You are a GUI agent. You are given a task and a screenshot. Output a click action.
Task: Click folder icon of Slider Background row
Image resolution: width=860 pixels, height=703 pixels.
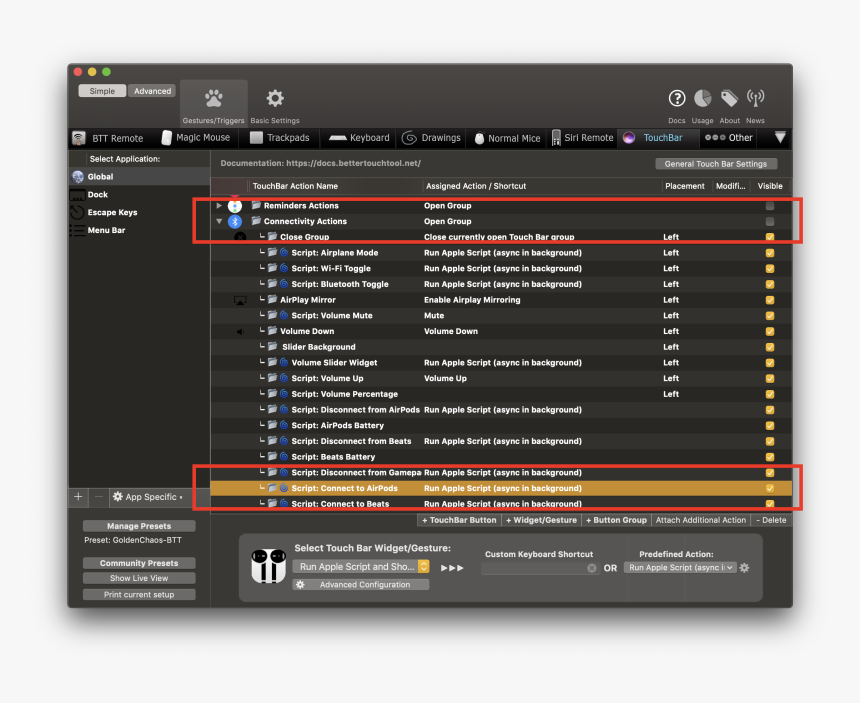tap(273, 347)
